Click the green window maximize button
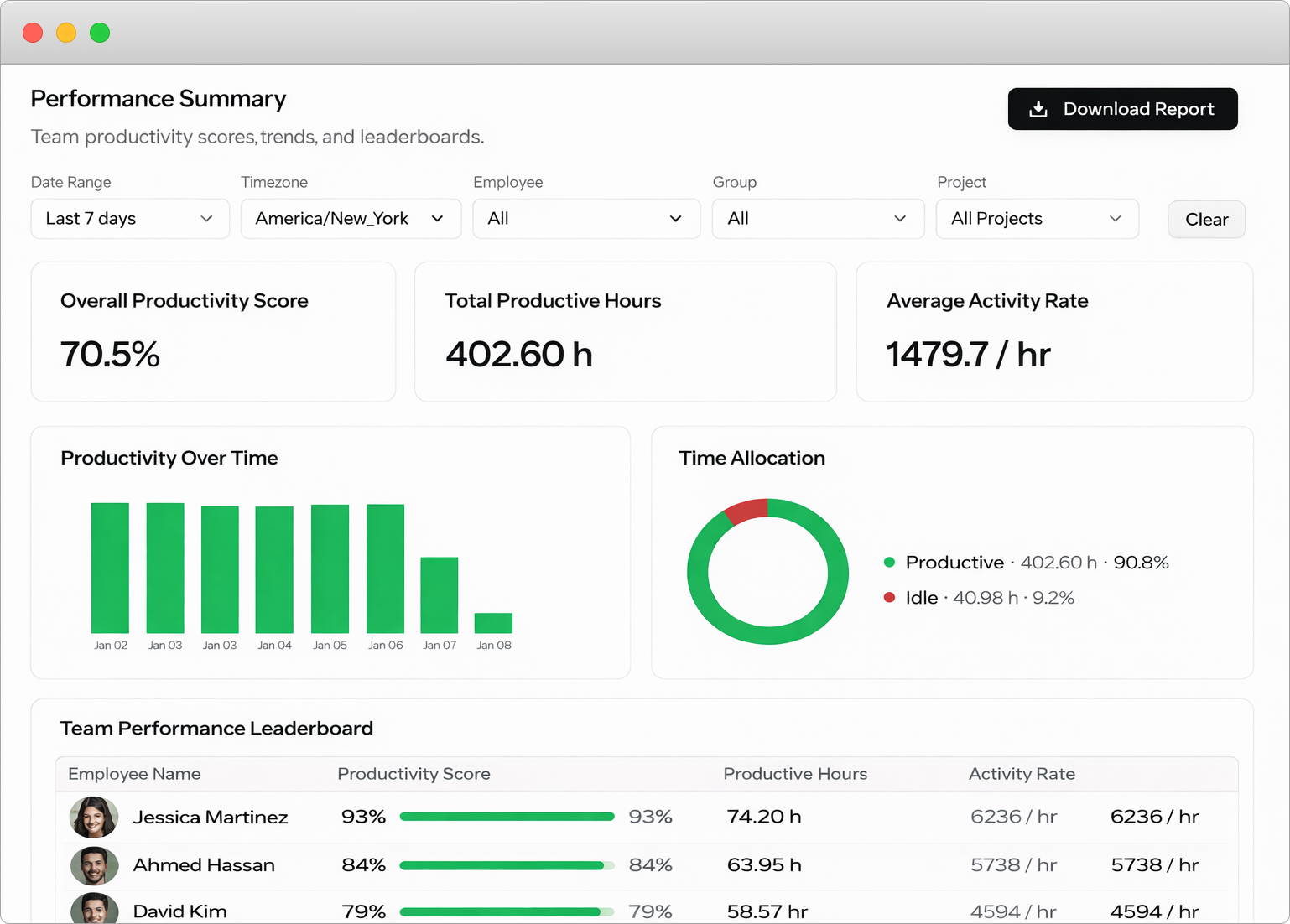1290x924 pixels. point(100,33)
